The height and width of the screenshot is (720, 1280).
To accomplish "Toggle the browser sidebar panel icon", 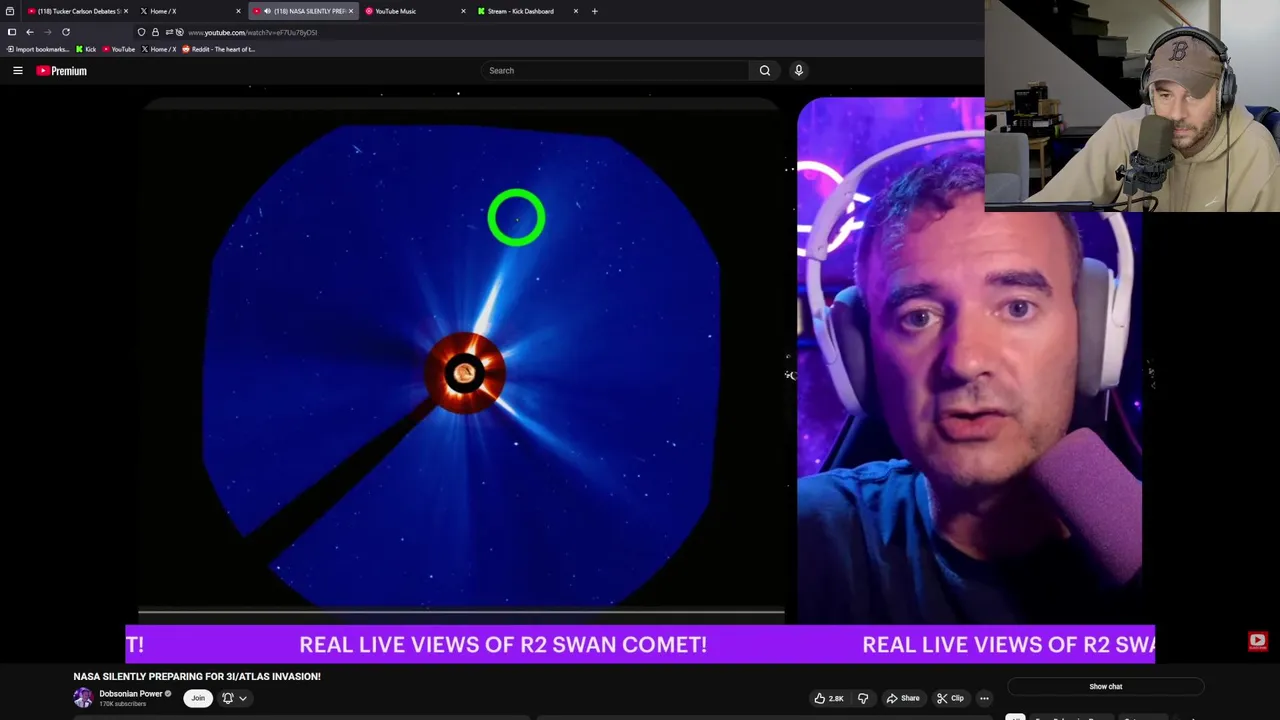I will 11,32.
